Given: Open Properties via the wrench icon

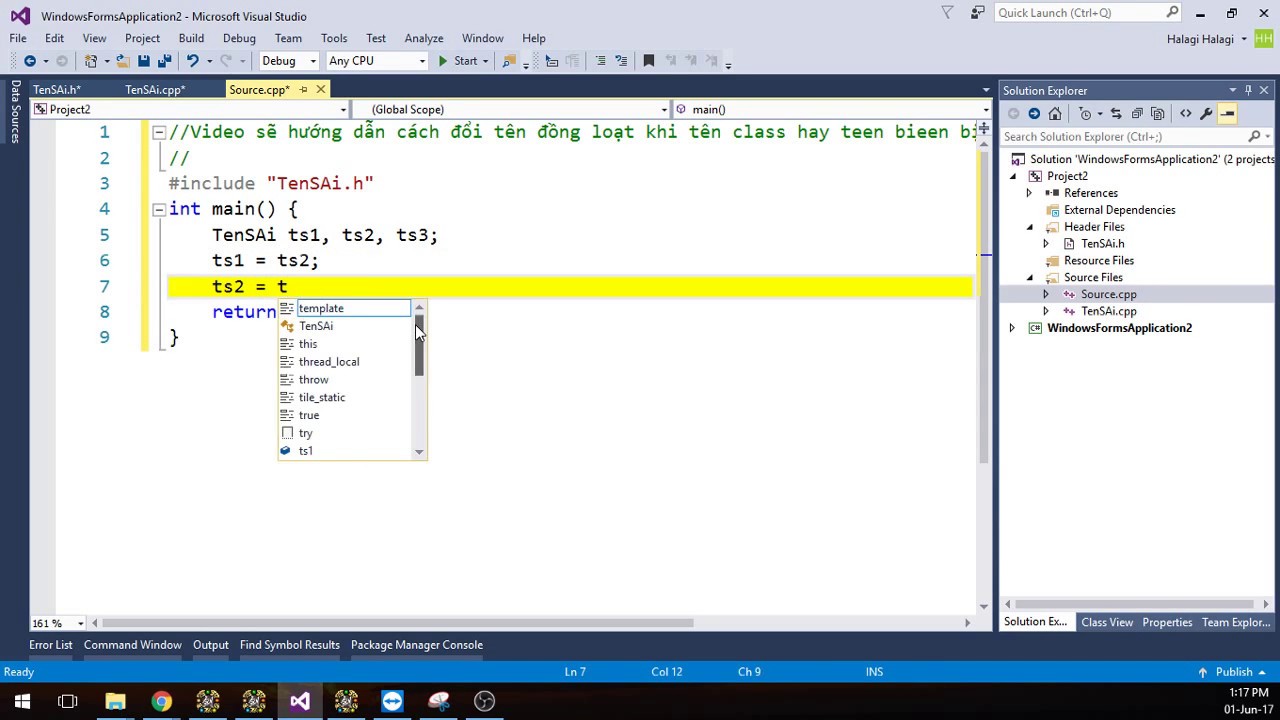Looking at the screenshot, I should 1206,114.
